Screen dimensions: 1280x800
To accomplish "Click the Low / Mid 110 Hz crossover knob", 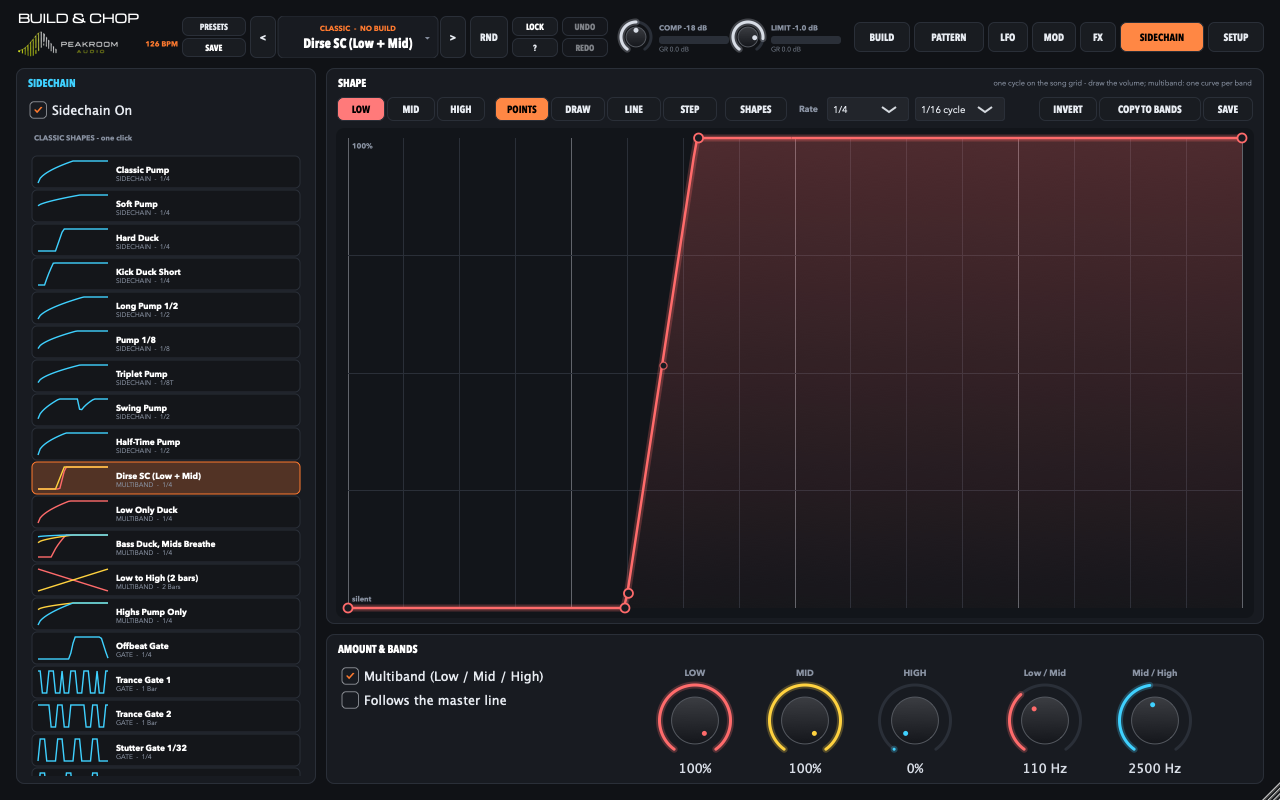I will 1045,720.
